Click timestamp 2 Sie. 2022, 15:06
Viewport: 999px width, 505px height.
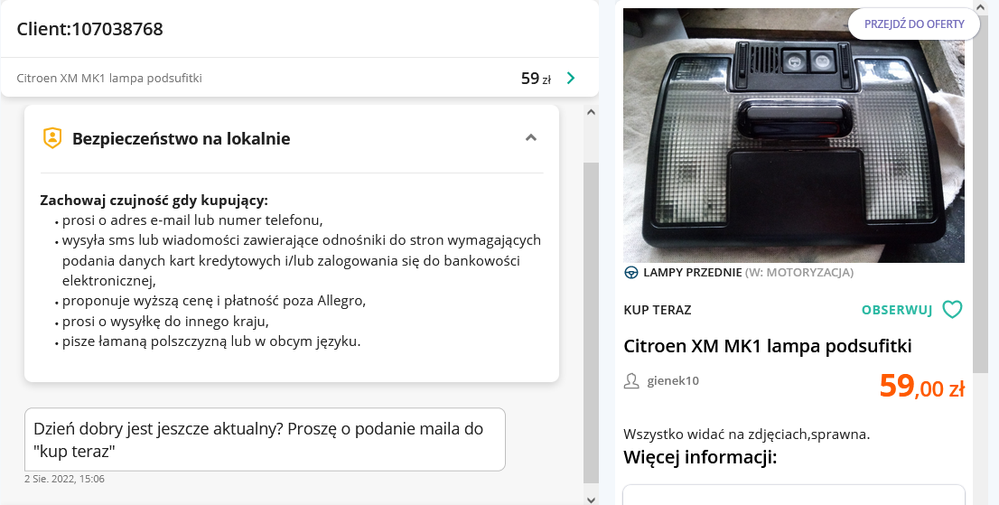[64, 479]
